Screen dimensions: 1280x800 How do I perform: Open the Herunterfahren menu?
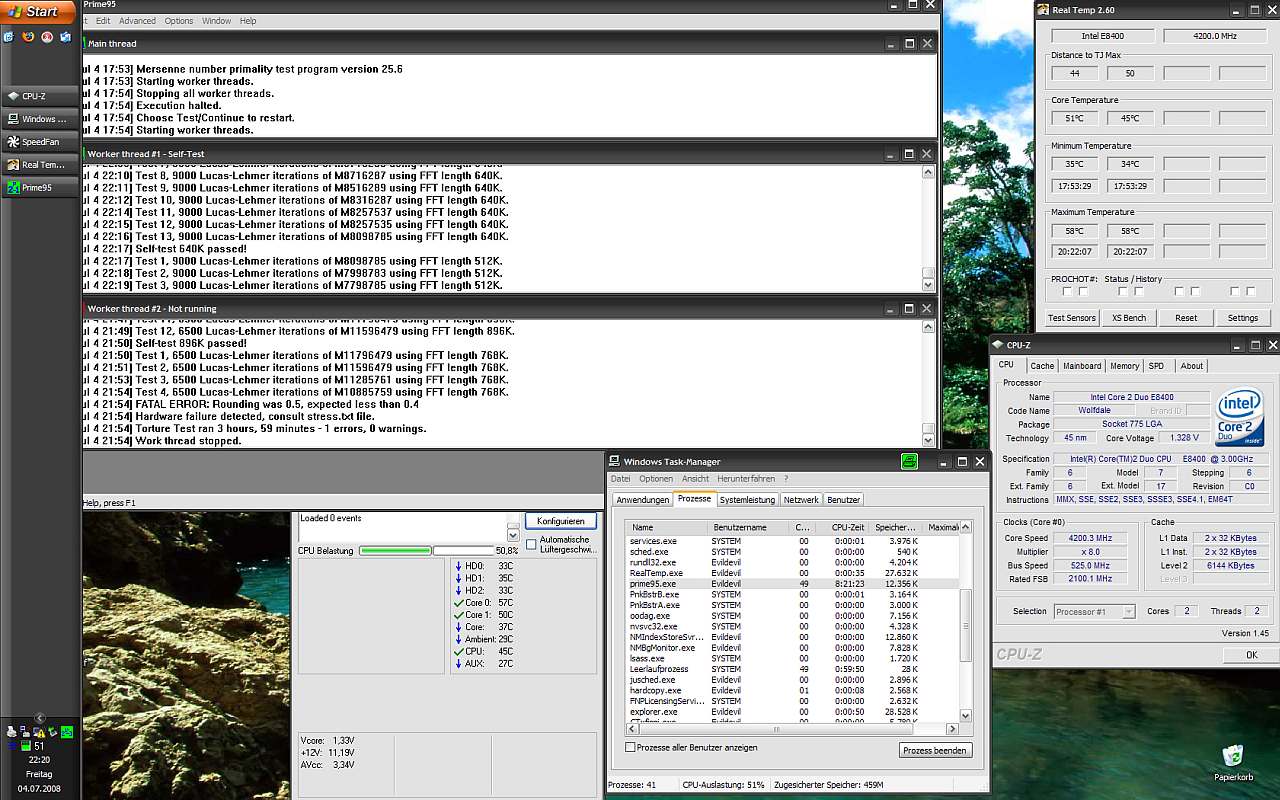(745, 479)
